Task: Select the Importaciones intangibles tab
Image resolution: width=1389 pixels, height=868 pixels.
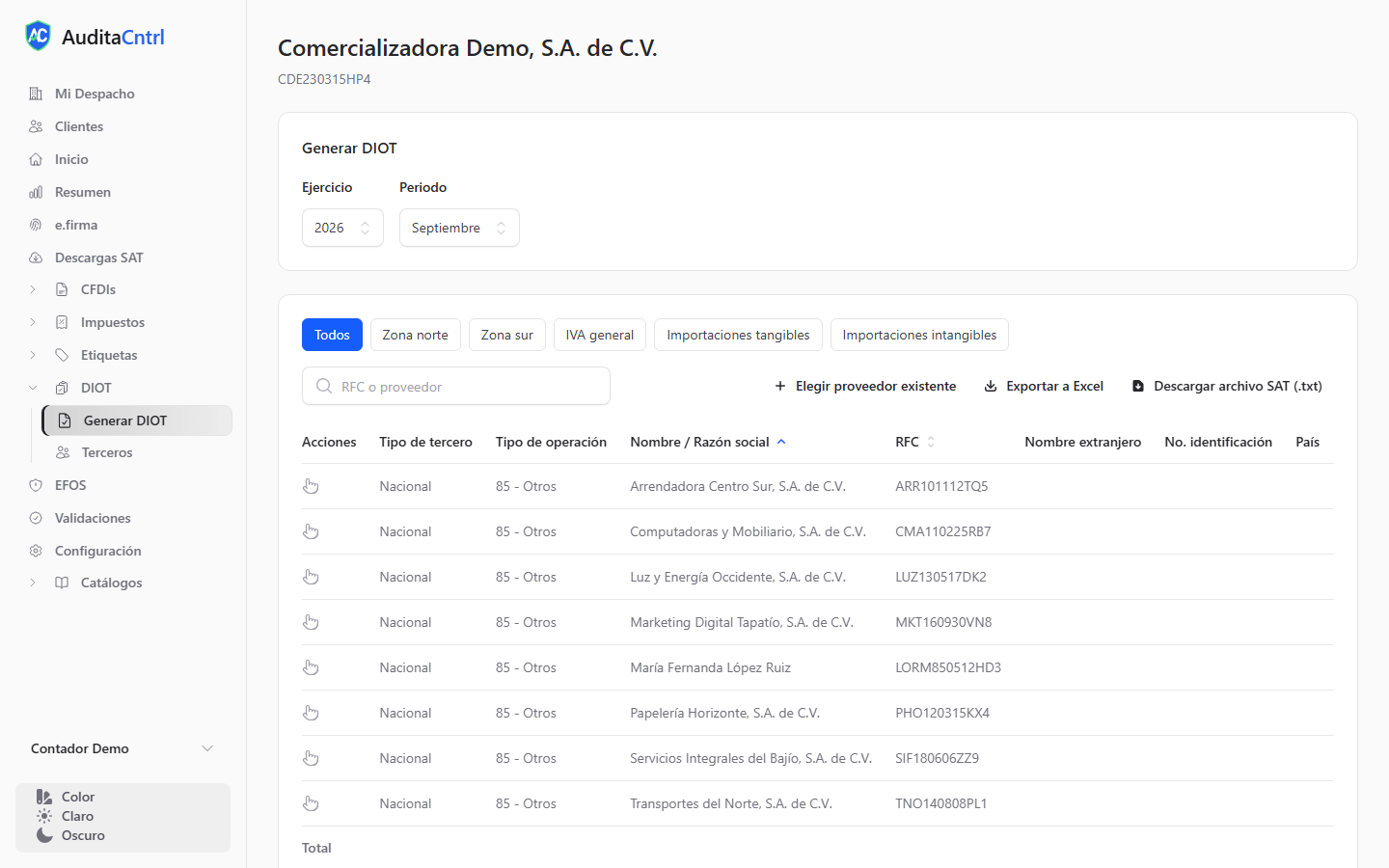Action: 919,335
